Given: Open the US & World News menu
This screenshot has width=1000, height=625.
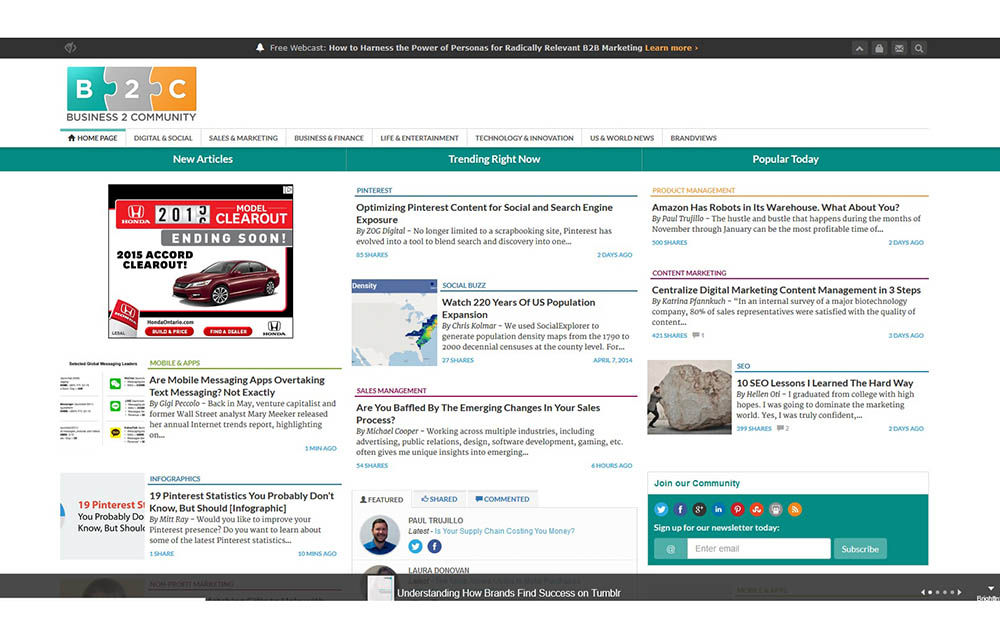Looking at the screenshot, I should tap(622, 138).
